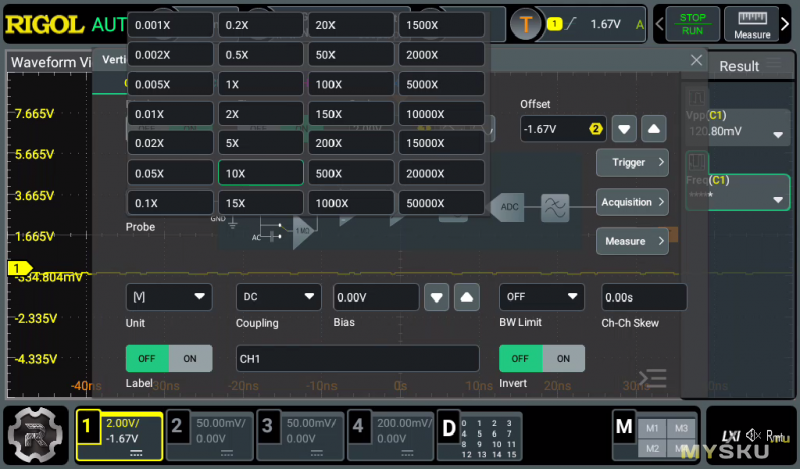The width and height of the screenshot is (800, 469).
Task: Expand the Coupling DC dropdown
Action: 279,297
